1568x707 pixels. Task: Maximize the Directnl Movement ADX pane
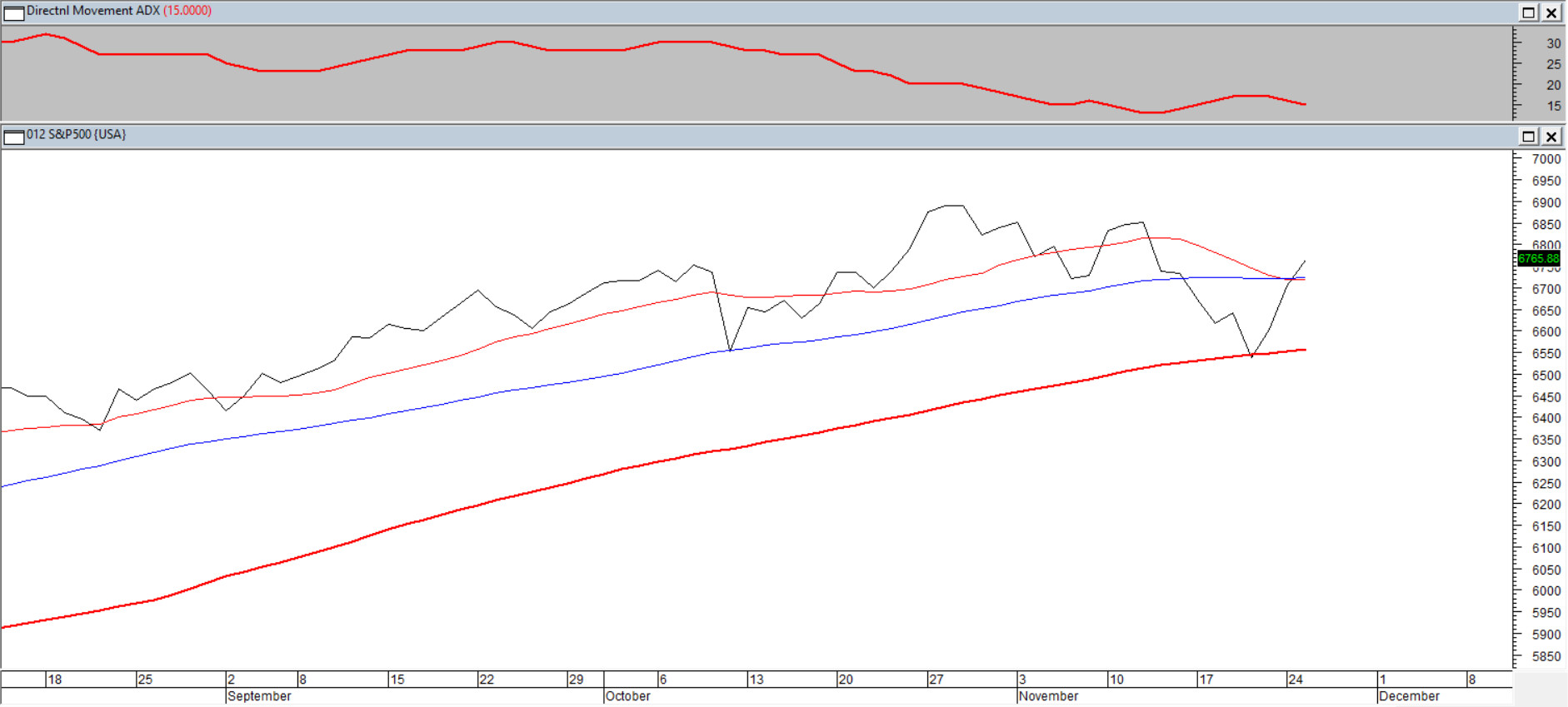[1529, 12]
